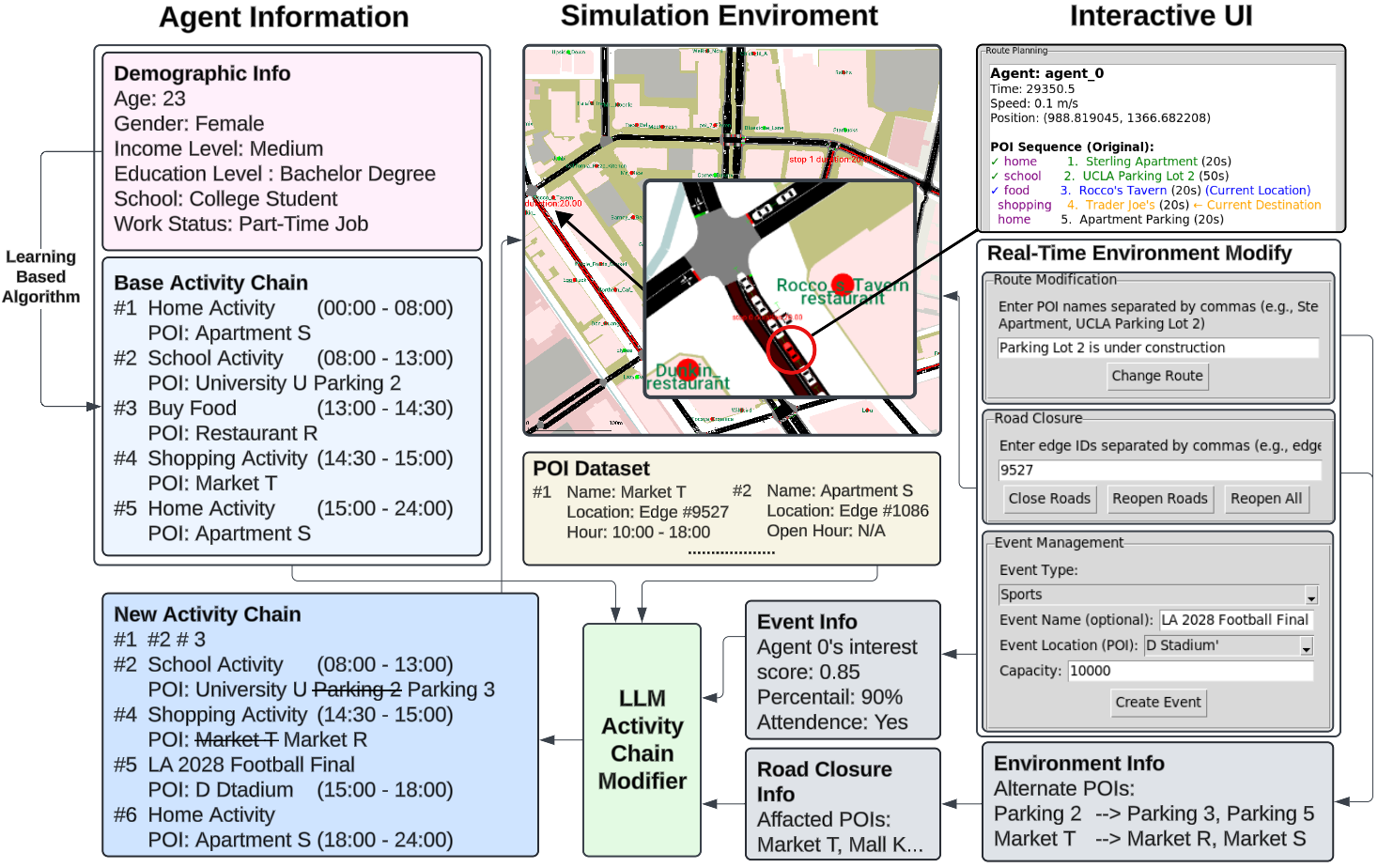Click the '(Current Location)' blue label

[x=1258, y=191]
